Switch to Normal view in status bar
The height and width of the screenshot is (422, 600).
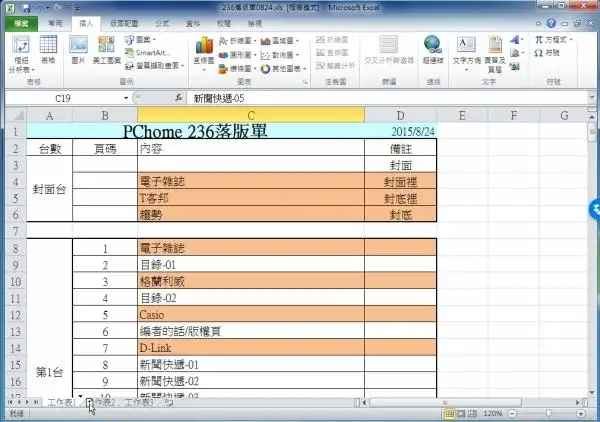[450, 414]
